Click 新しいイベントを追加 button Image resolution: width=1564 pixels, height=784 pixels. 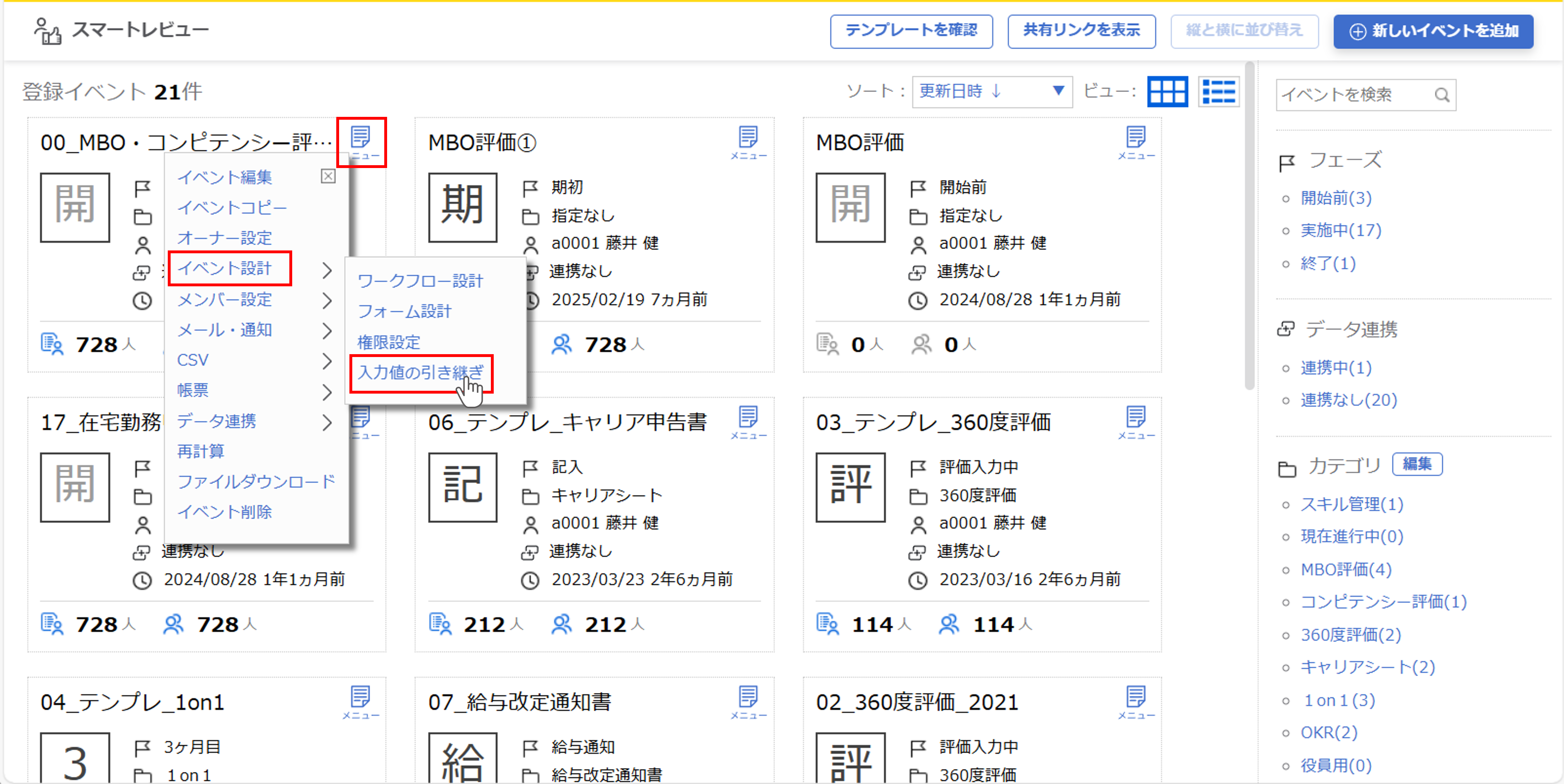pyautogui.click(x=1433, y=31)
